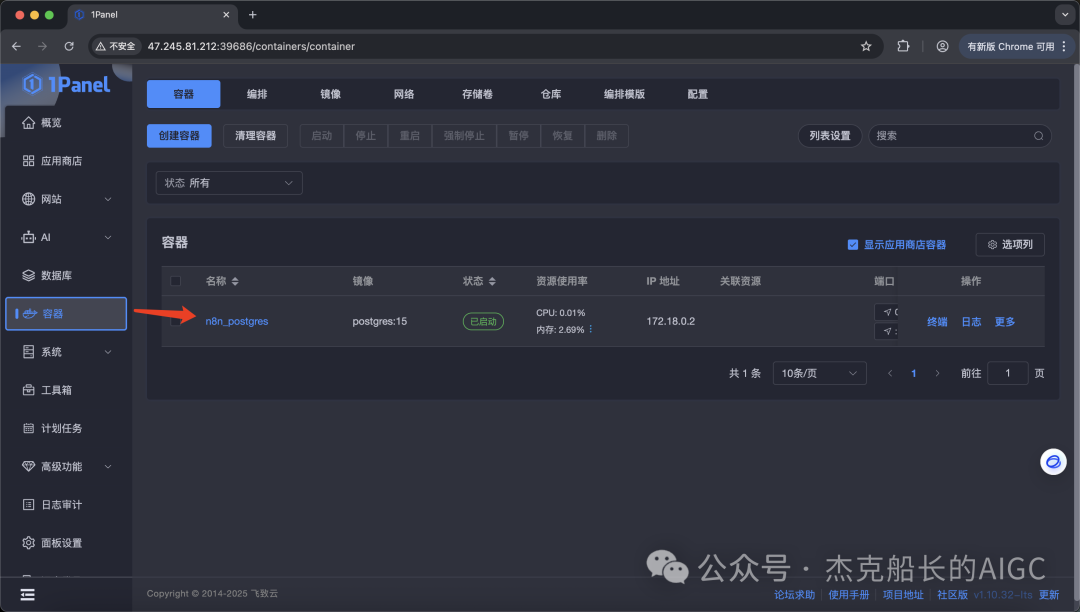Click the 网站 globe icon
Viewport: 1080px width, 612px height.
[28, 199]
